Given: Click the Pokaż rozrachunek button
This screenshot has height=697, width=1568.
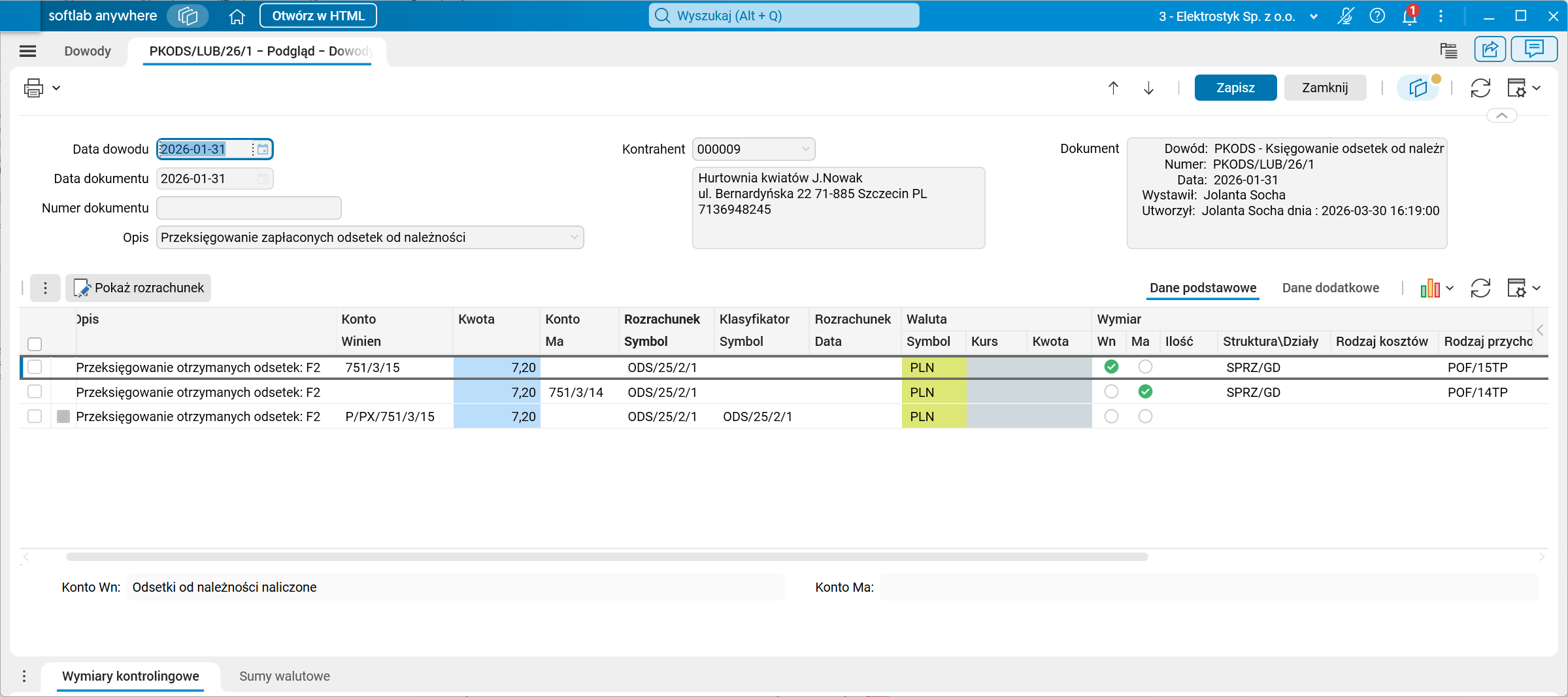Looking at the screenshot, I should (x=139, y=288).
